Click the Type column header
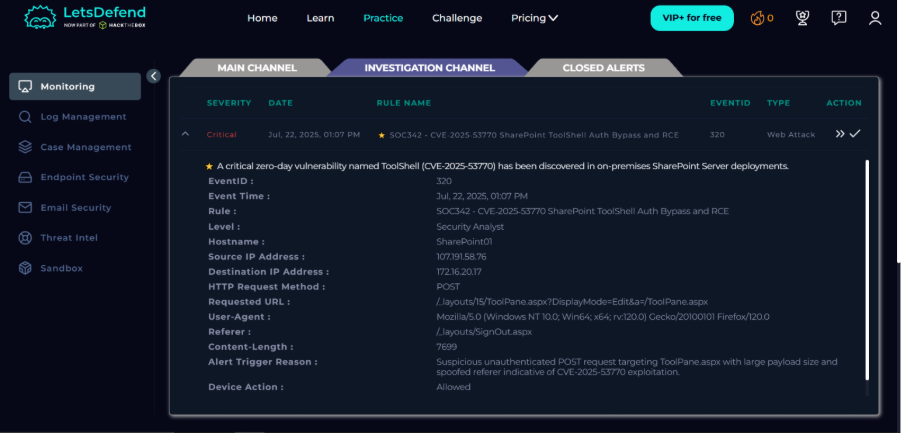This screenshot has height=433, width=901. 779,103
